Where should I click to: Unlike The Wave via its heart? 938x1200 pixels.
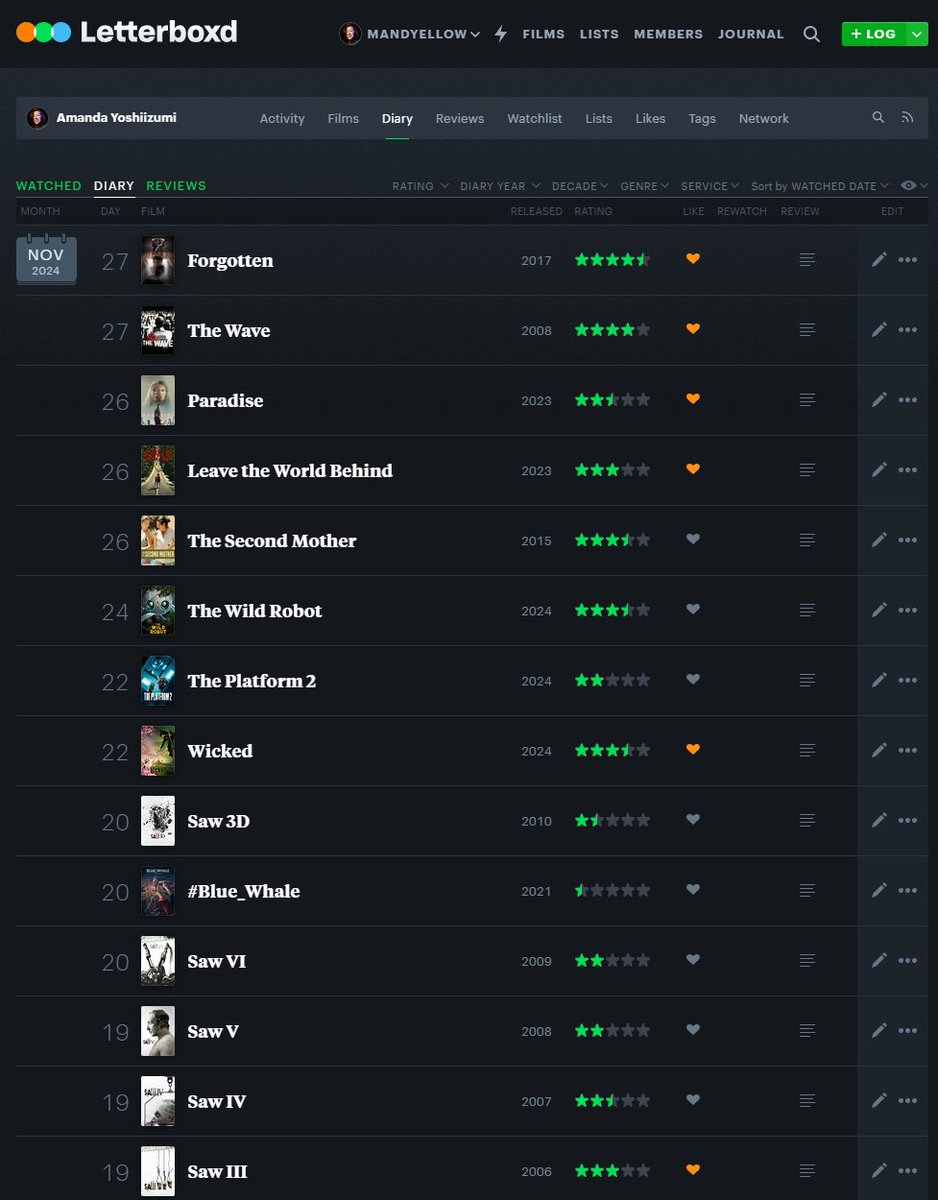click(x=693, y=329)
